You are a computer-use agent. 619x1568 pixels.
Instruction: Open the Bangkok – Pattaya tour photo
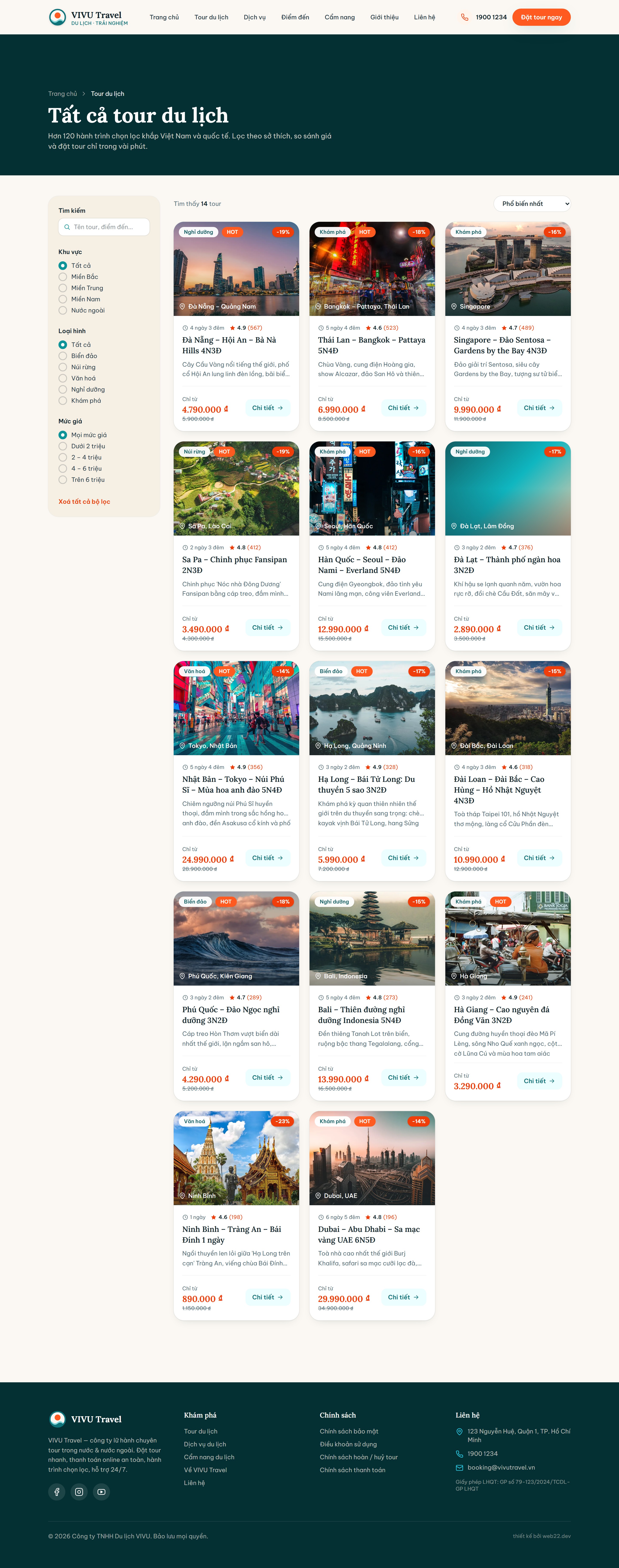coord(372,268)
